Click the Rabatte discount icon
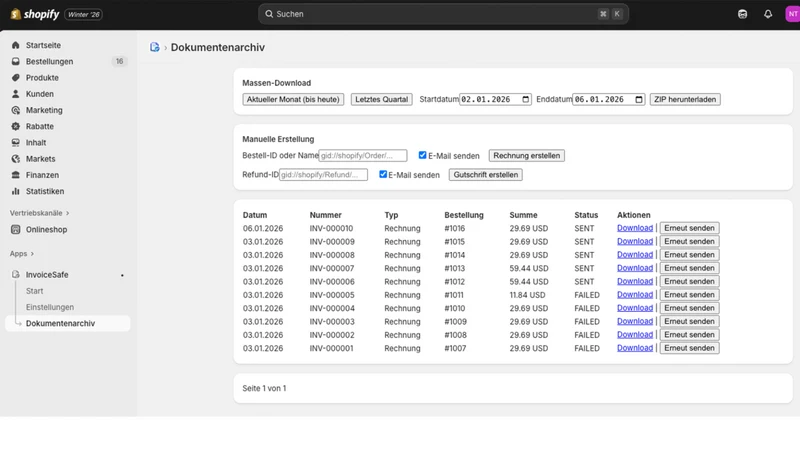The height and width of the screenshot is (450, 800). click(16, 126)
